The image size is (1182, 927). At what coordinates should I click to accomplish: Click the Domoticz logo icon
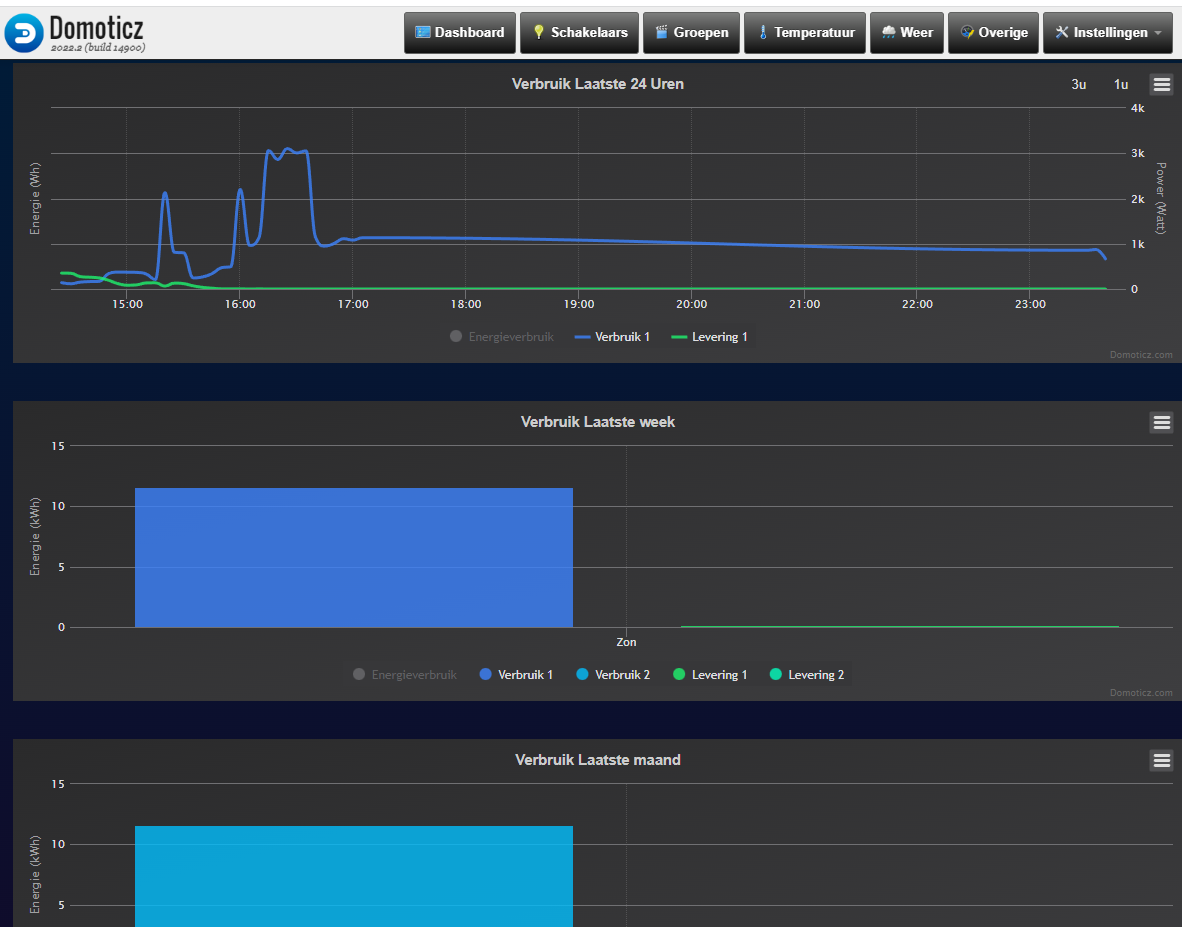[24, 33]
